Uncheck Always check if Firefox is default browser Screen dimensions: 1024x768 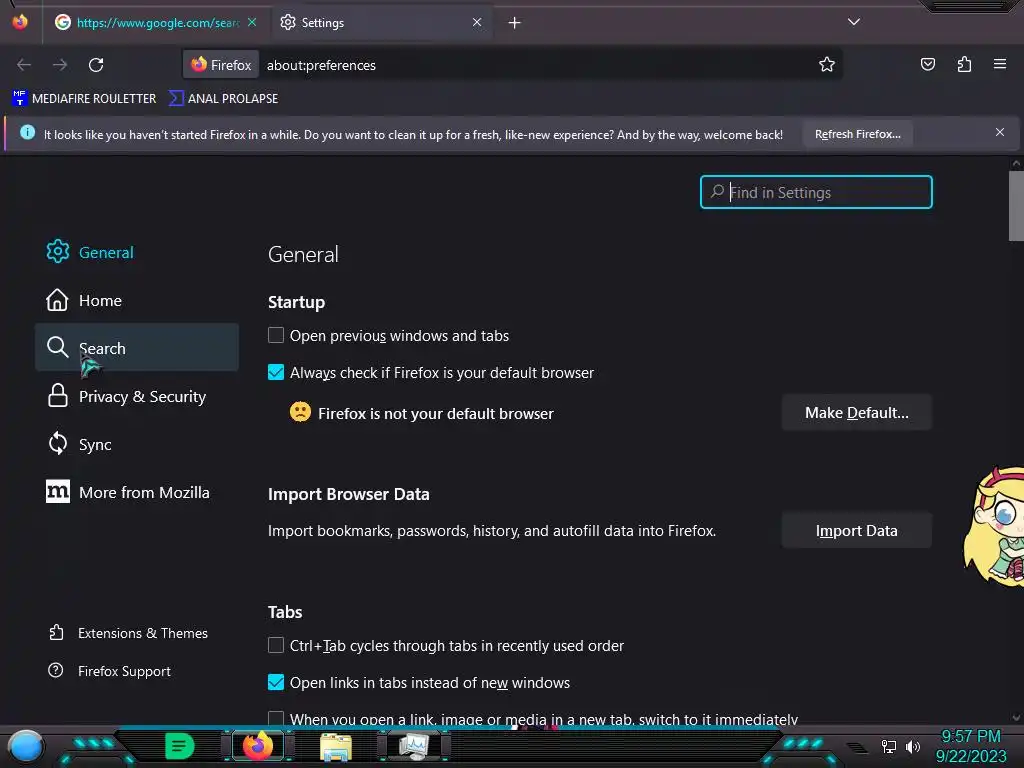(276, 372)
